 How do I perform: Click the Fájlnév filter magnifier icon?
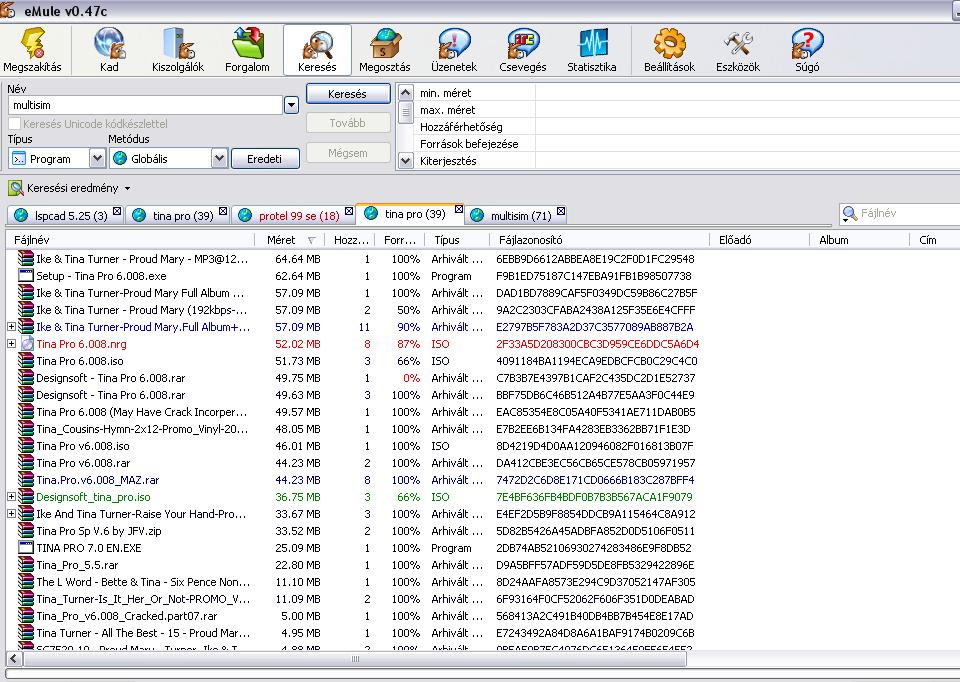click(x=849, y=214)
